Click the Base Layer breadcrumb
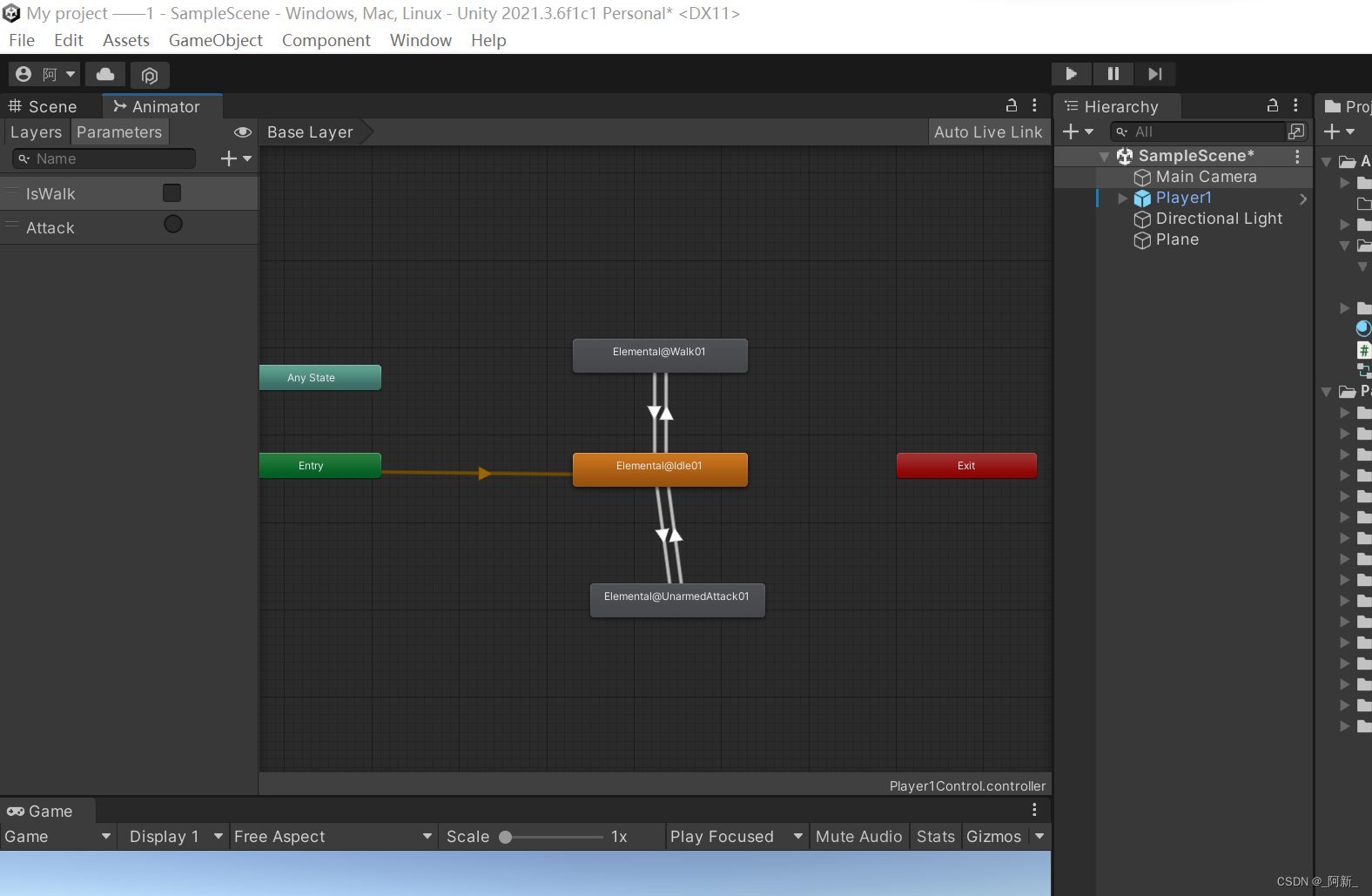The width and height of the screenshot is (1372, 896). coord(310,132)
